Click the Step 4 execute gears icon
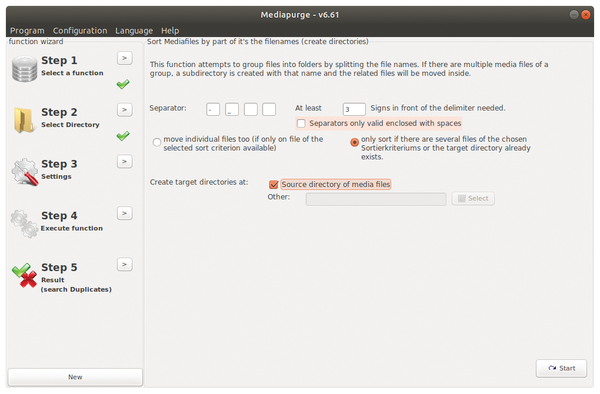 (x=24, y=224)
